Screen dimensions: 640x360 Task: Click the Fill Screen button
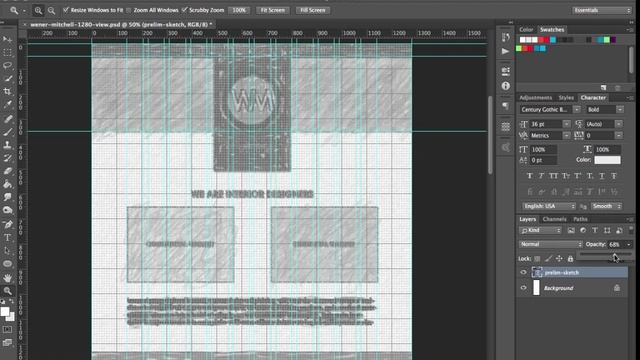[x=313, y=10]
